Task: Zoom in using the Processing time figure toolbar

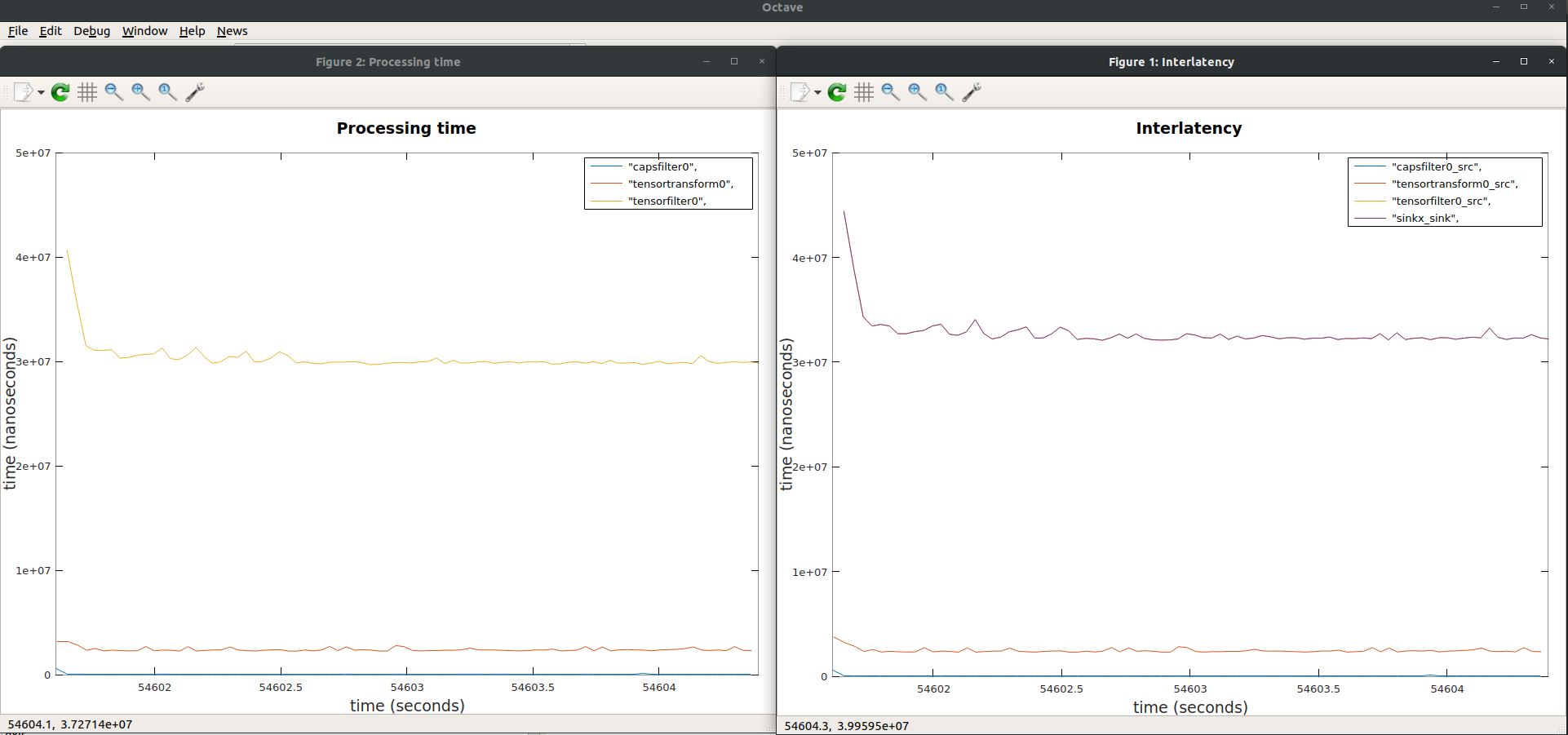Action: [x=141, y=92]
